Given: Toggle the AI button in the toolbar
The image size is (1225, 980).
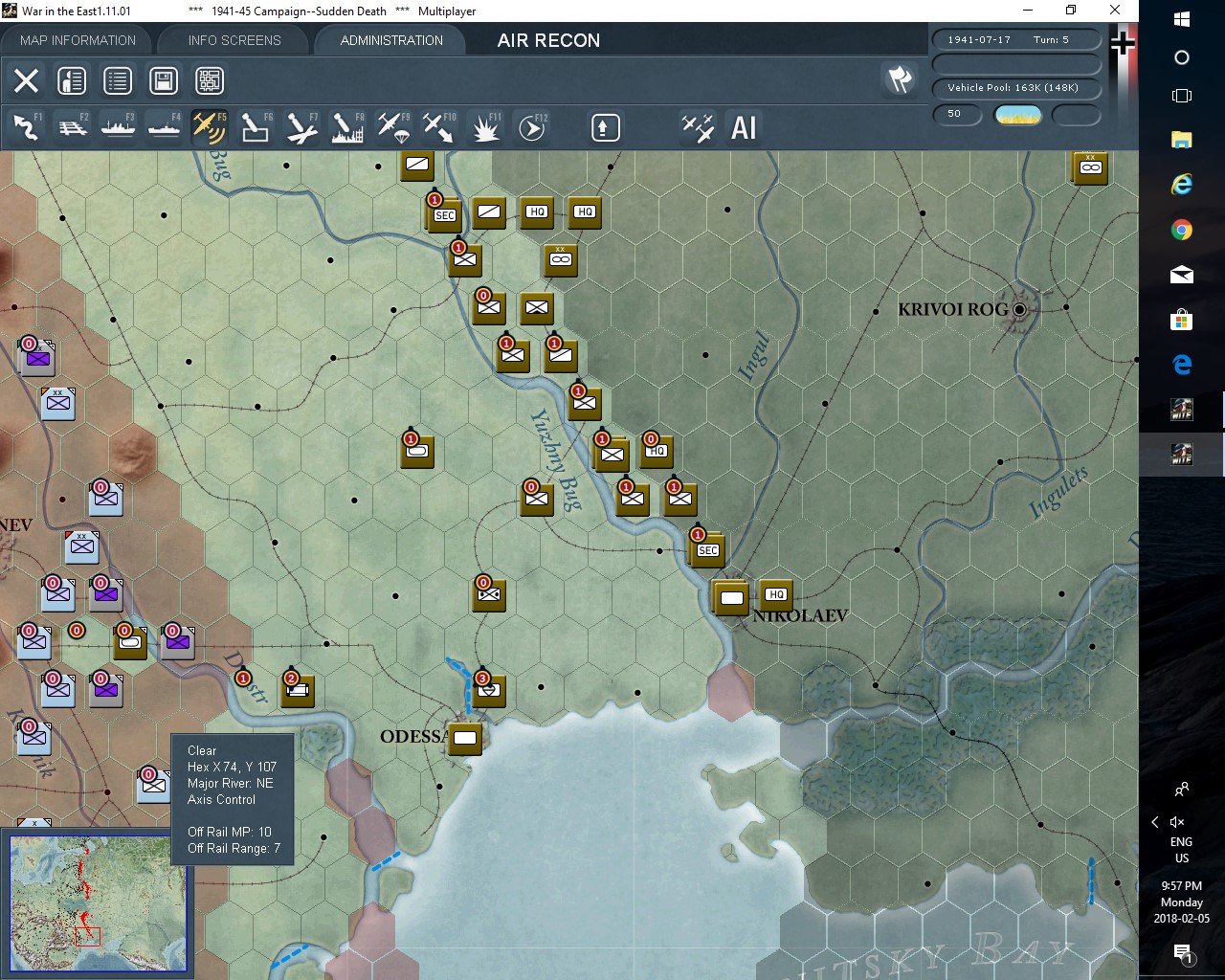Looking at the screenshot, I should [x=744, y=127].
